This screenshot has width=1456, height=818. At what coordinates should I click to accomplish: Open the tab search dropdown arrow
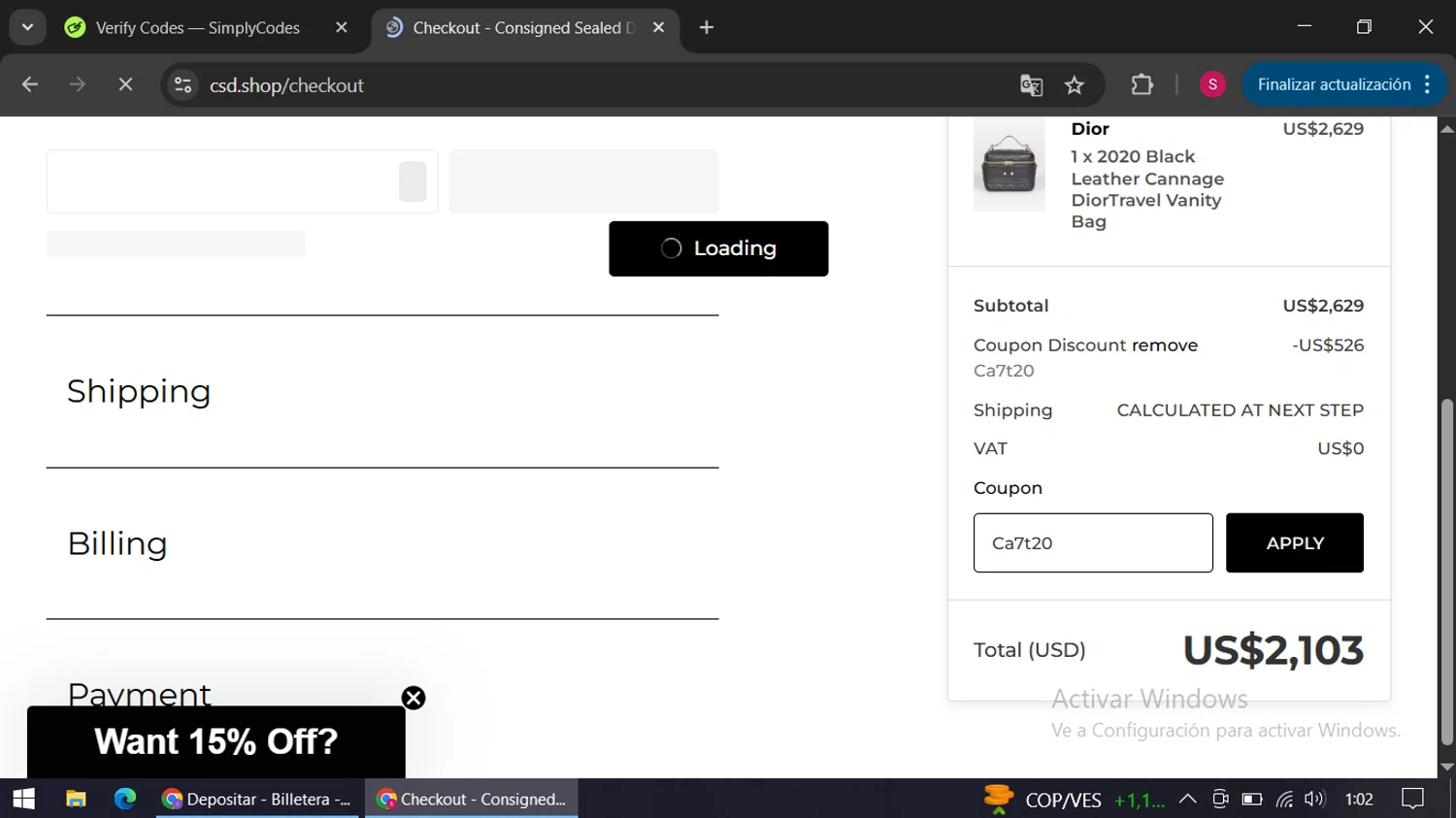click(27, 27)
